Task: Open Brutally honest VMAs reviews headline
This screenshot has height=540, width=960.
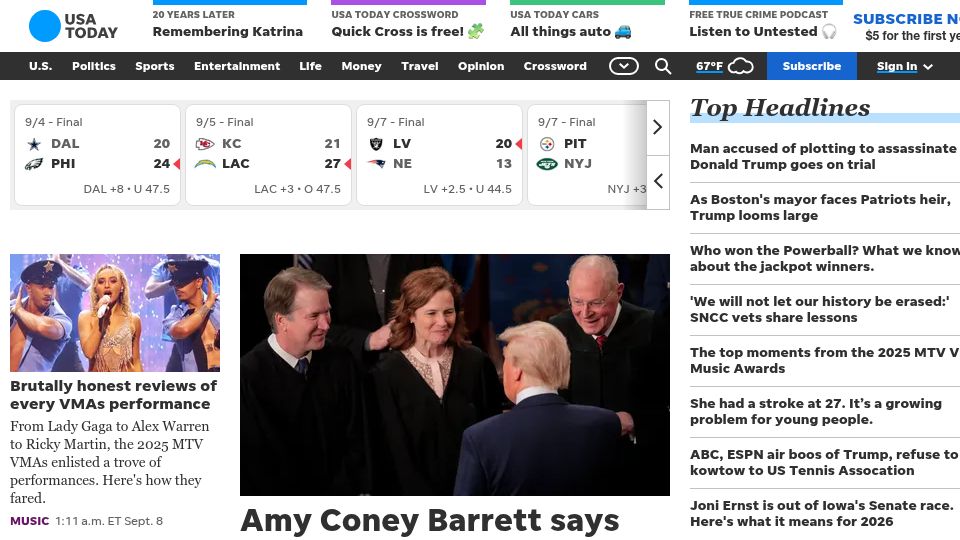Action: coord(113,395)
